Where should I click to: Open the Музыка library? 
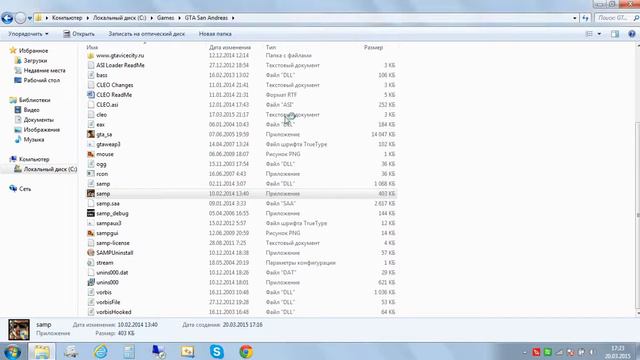(33, 140)
